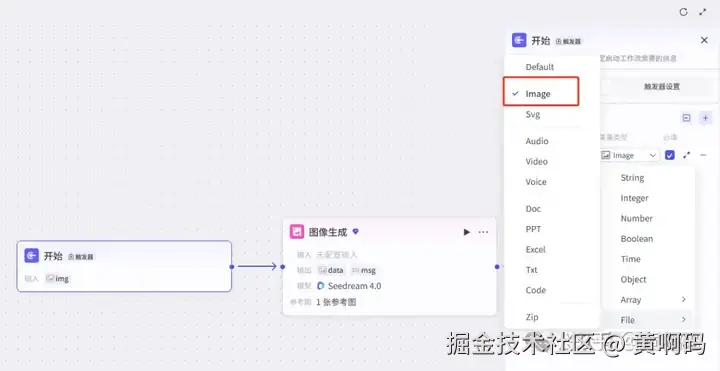Expand the Array submenu
Screen dimensions: 720x371
coord(647,299)
